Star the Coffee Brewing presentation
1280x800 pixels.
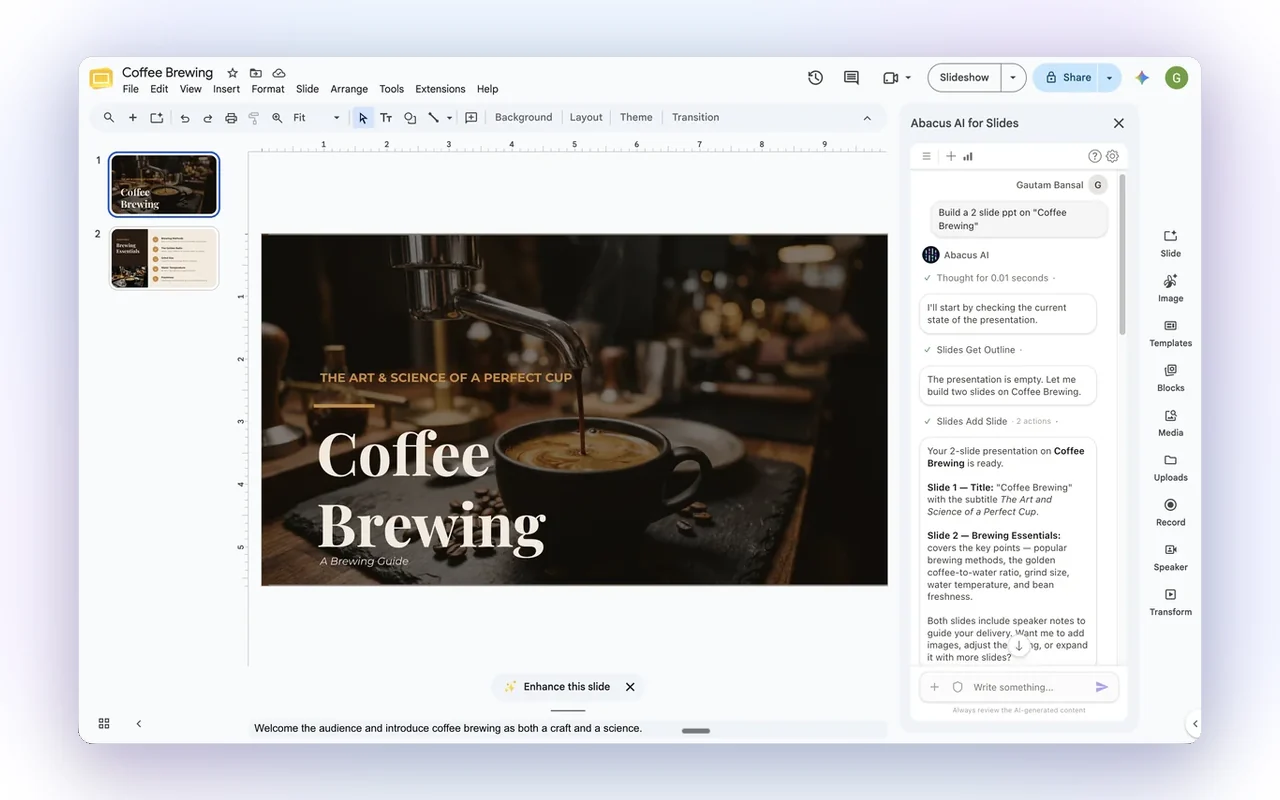(x=232, y=73)
